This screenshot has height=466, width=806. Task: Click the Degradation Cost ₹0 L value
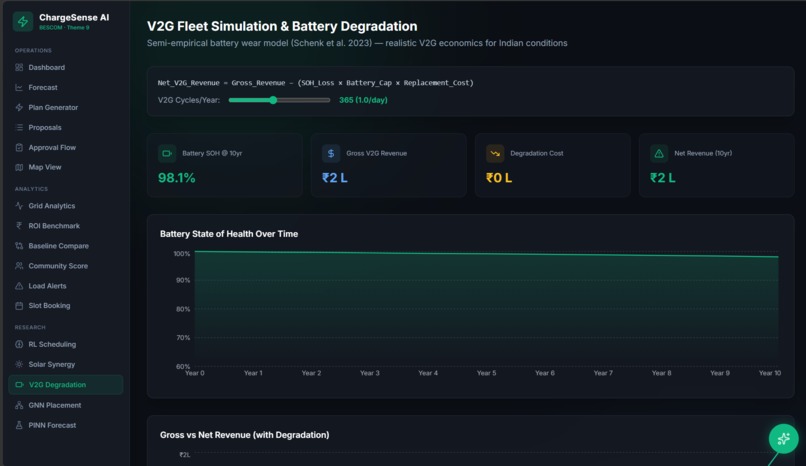click(x=499, y=178)
